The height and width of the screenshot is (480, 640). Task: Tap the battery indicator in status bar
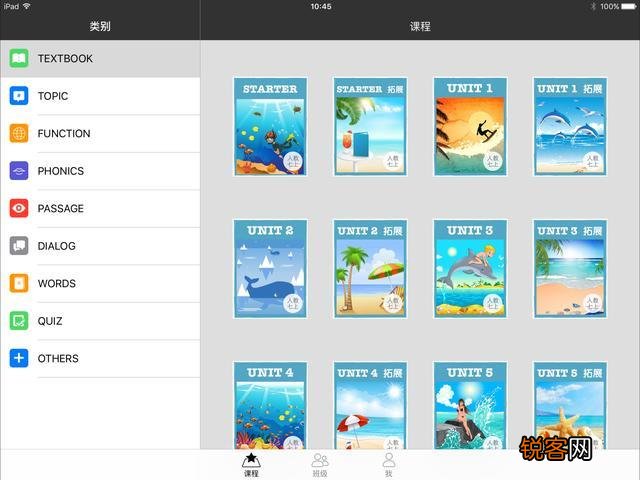[628, 7]
